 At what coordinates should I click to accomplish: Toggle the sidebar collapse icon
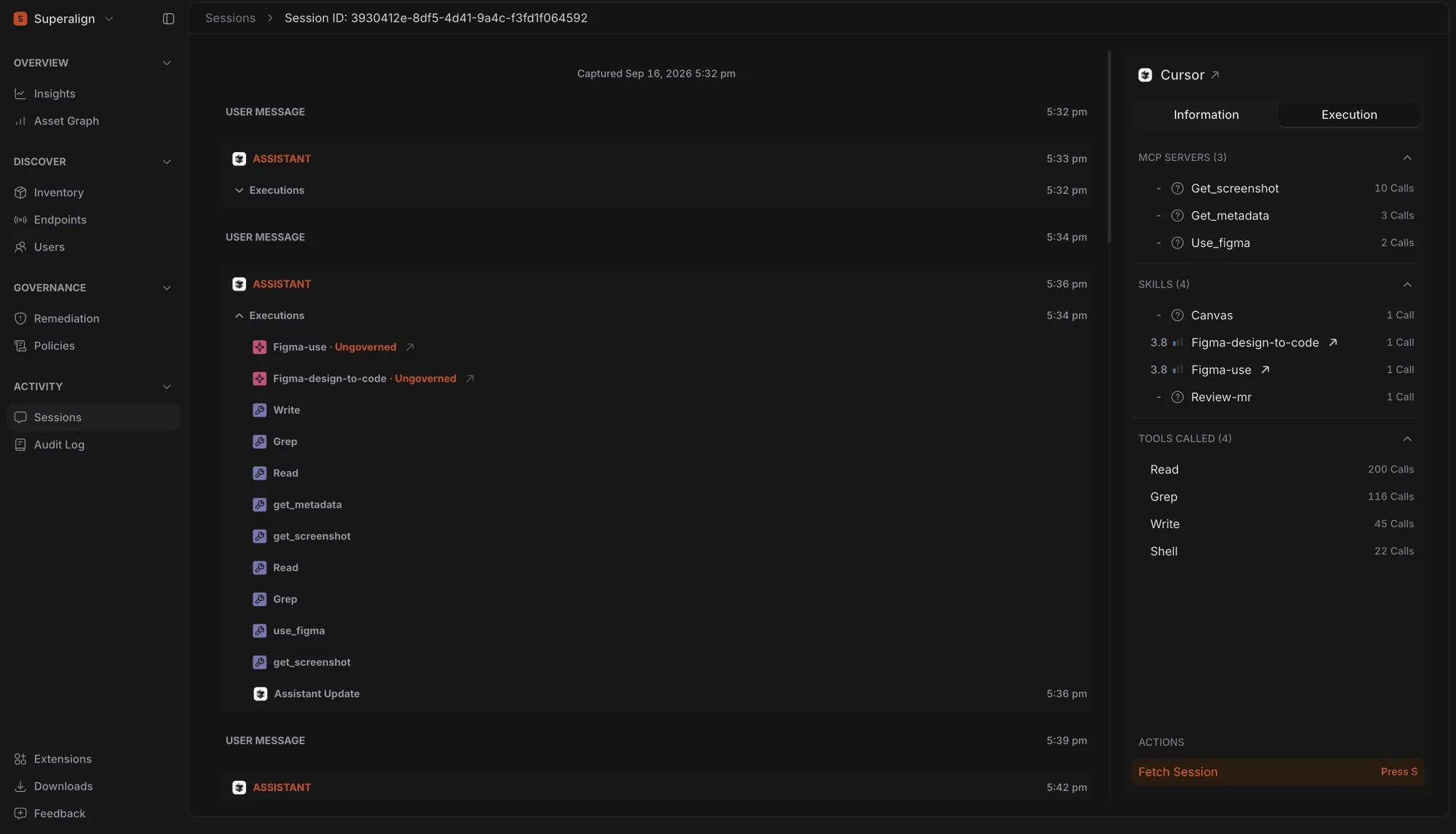coord(168,19)
